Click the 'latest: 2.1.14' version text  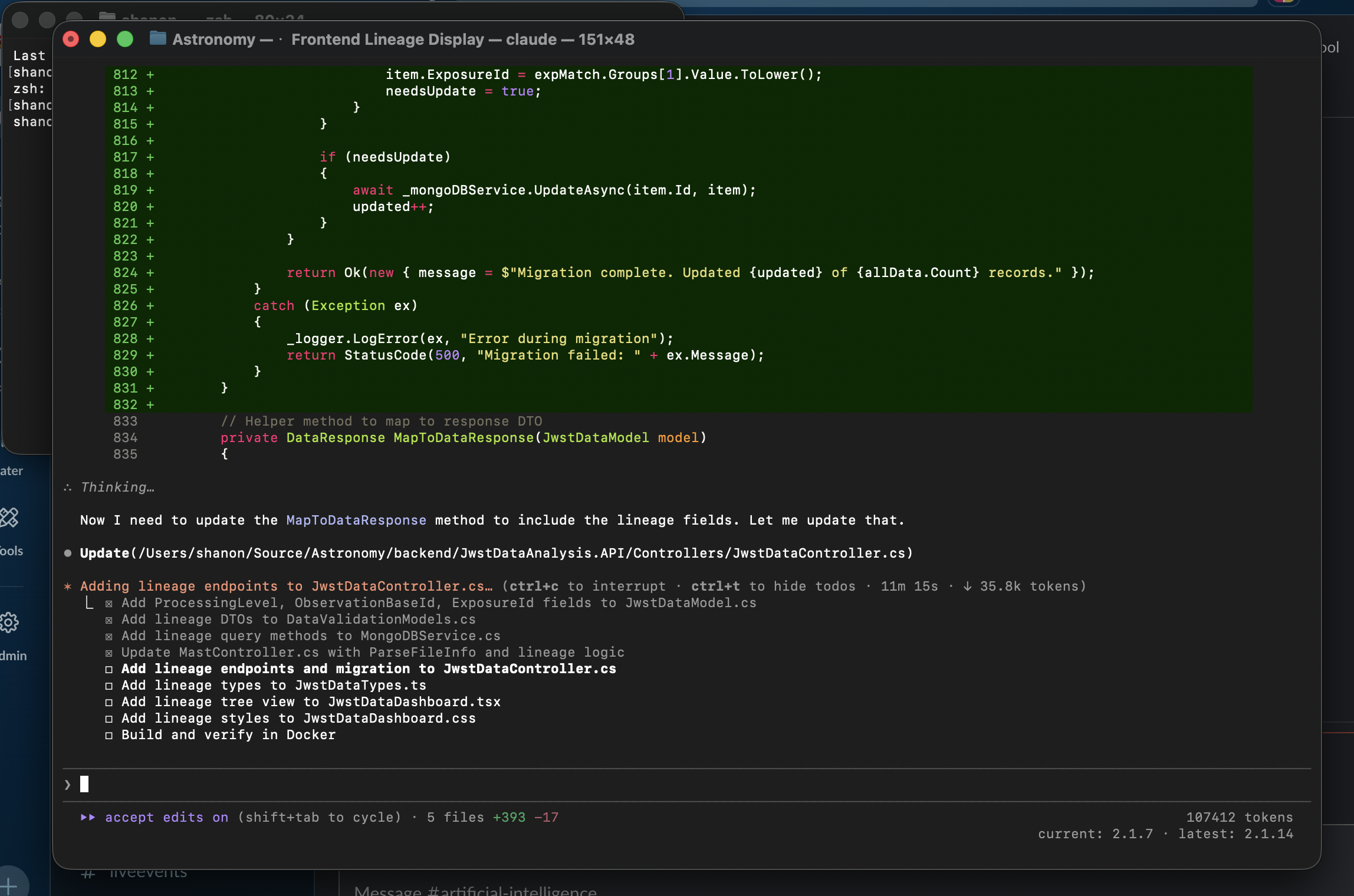(1236, 834)
